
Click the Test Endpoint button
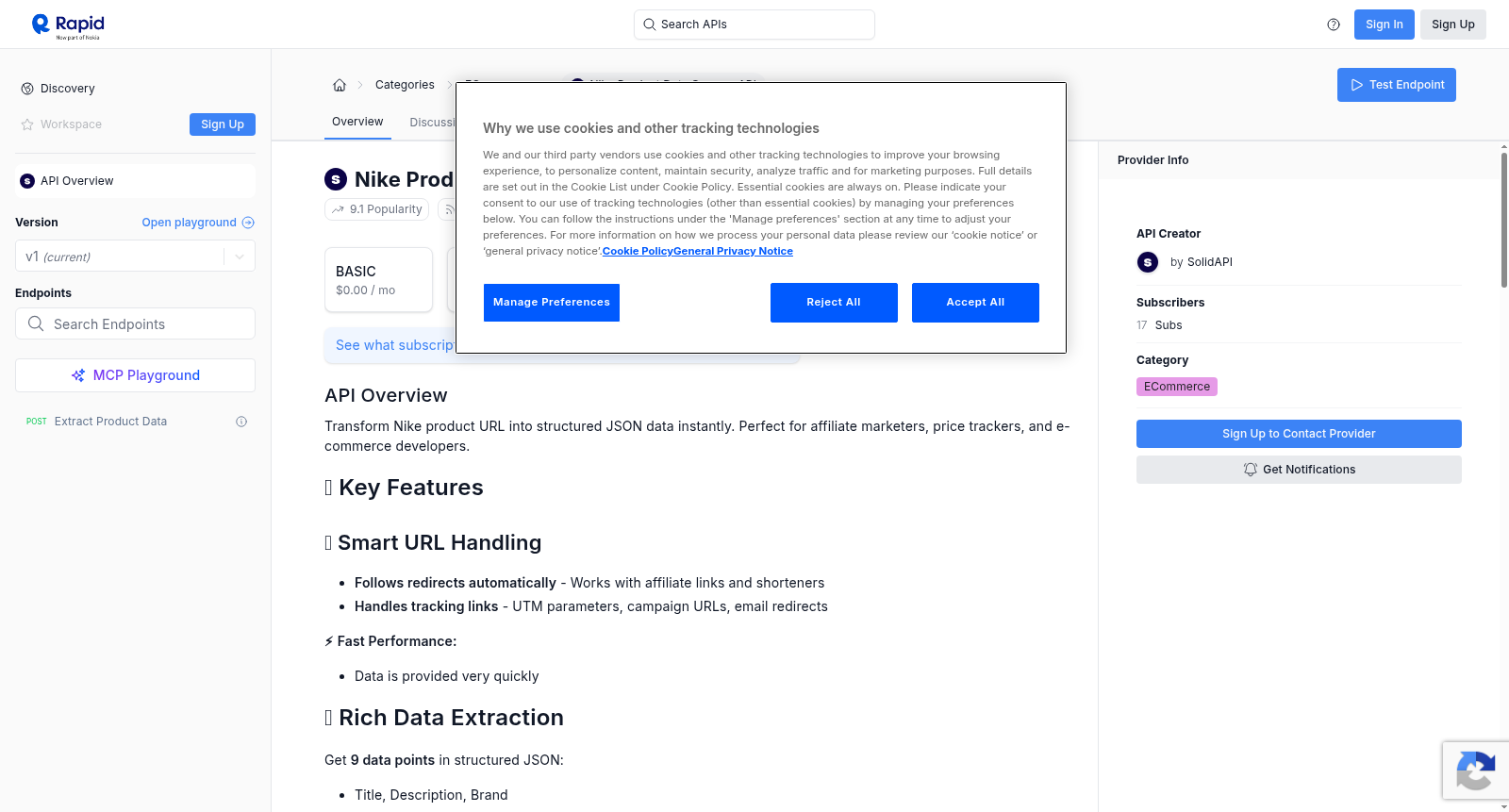pyautogui.click(x=1397, y=85)
